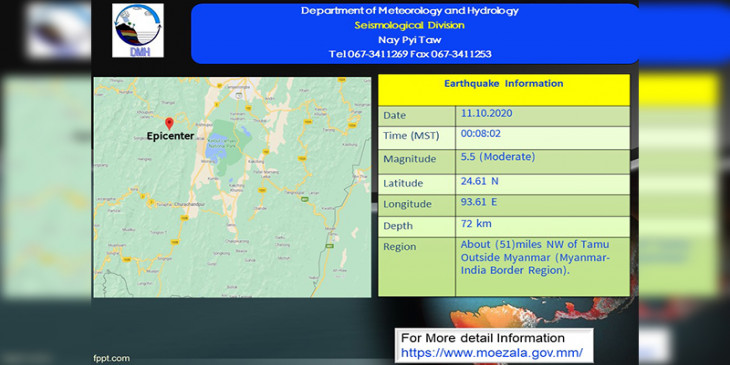The image size is (730, 365).
Task: Click Department of Meteorology and Hydrology title
Action: click(x=409, y=10)
